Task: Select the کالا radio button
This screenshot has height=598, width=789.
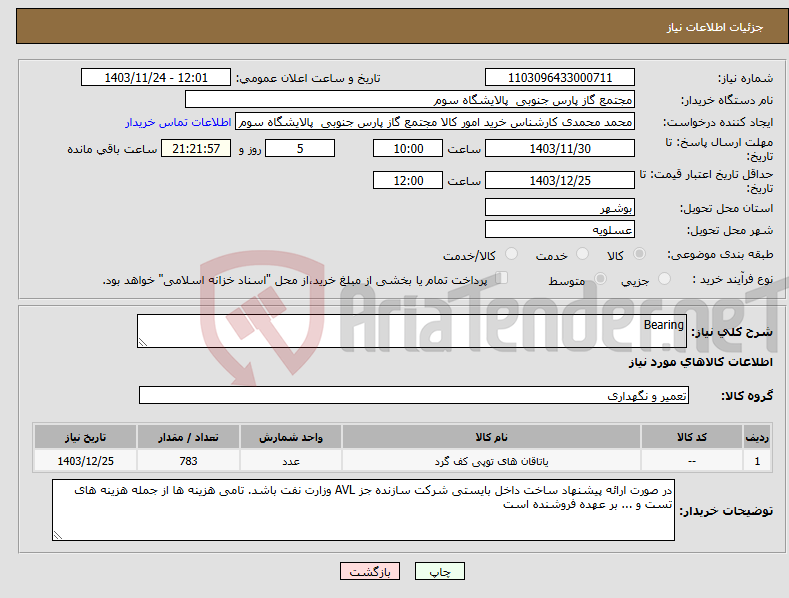Action: (x=639, y=254)
